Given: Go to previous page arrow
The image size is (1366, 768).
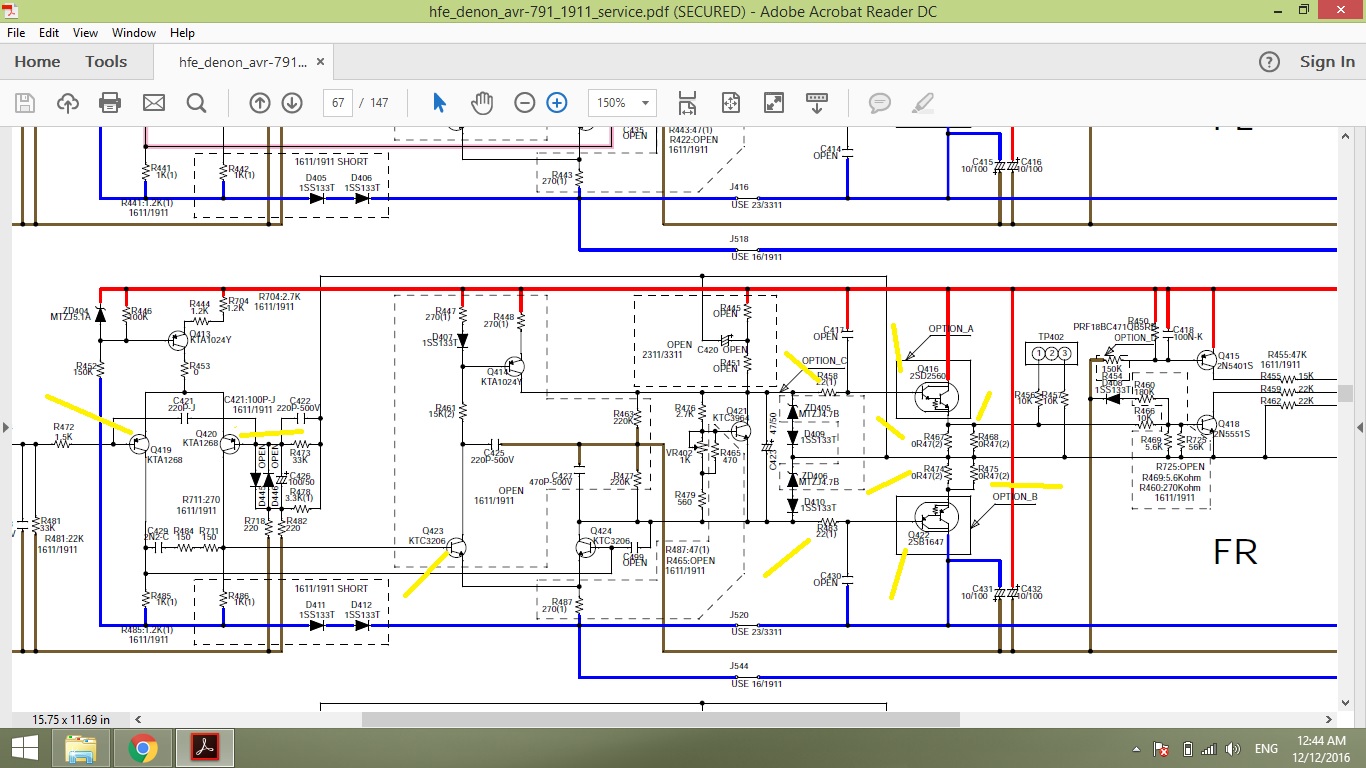Looking at the screenshot, I should pyautogui.click(x=260, y=103).
